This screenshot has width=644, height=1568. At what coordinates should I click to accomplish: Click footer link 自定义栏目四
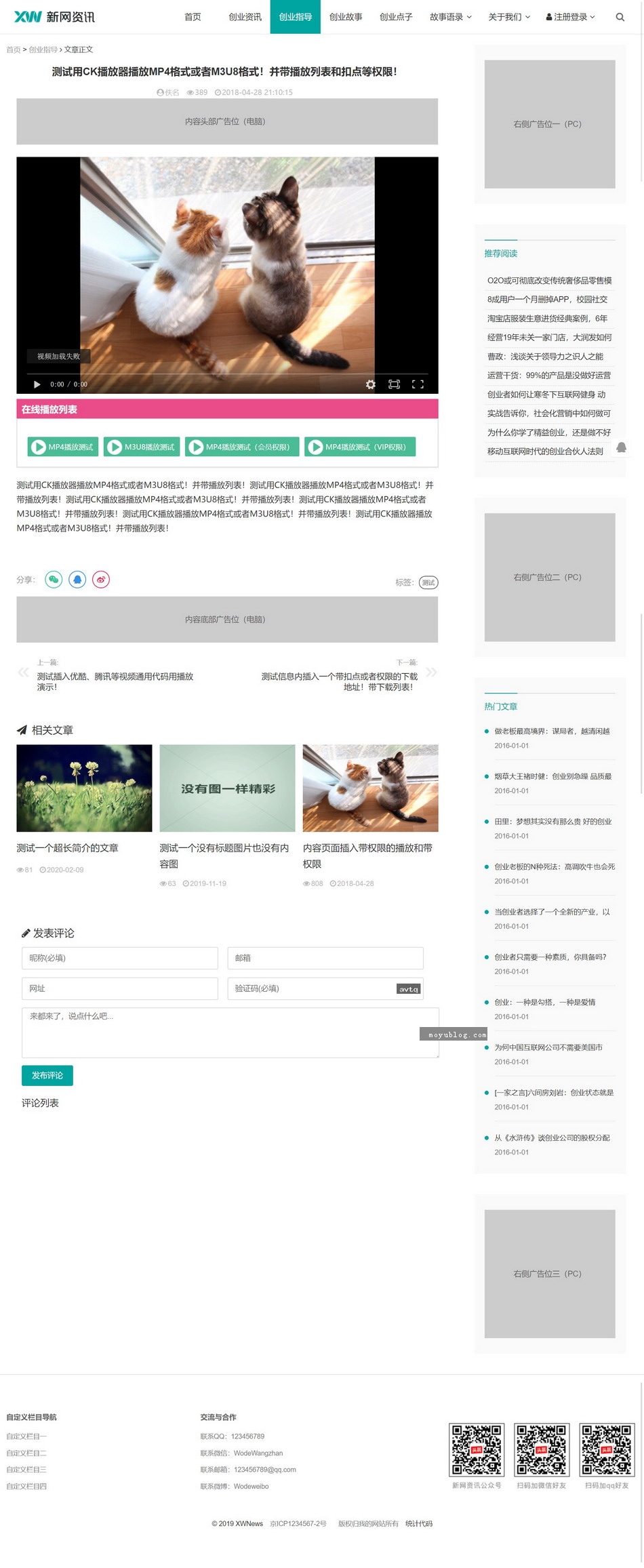coord(26,1486)
